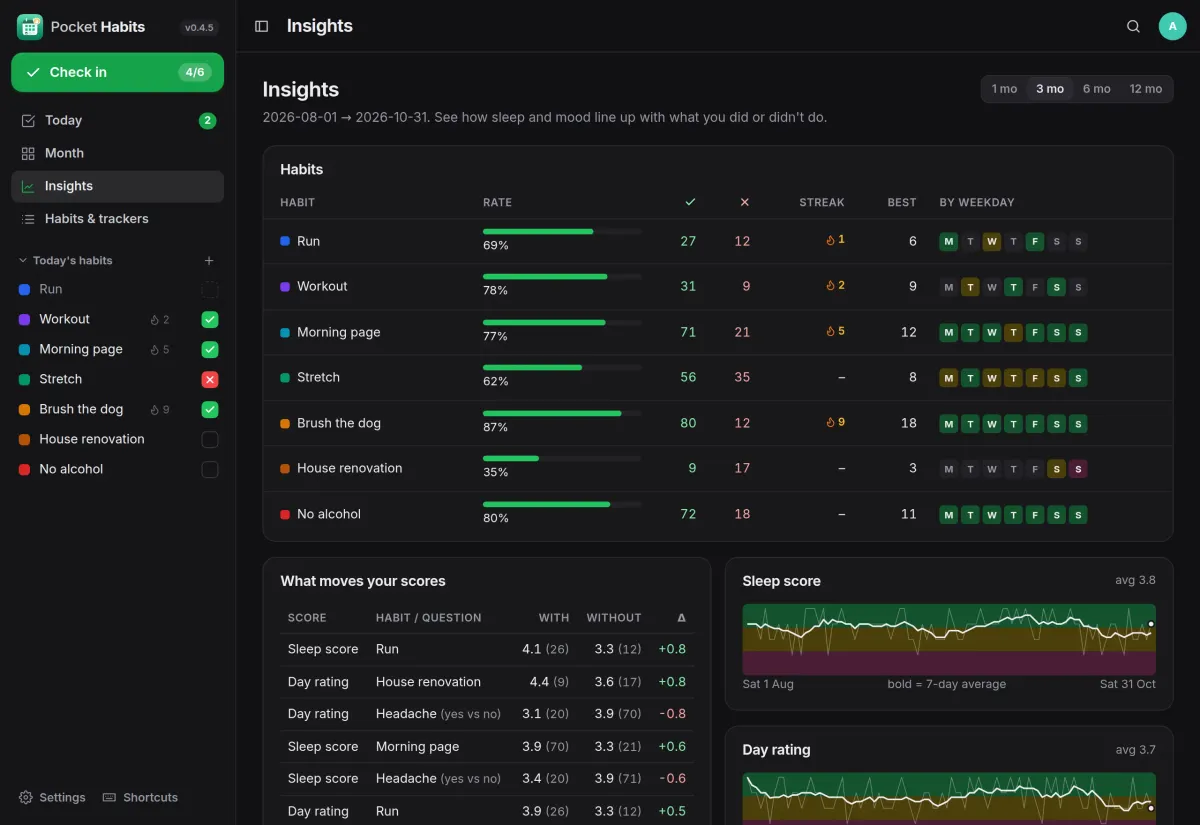Switch to the 12 mo range
Viewport: 1200px width, 825px height.
click(x=1145, y=89)
